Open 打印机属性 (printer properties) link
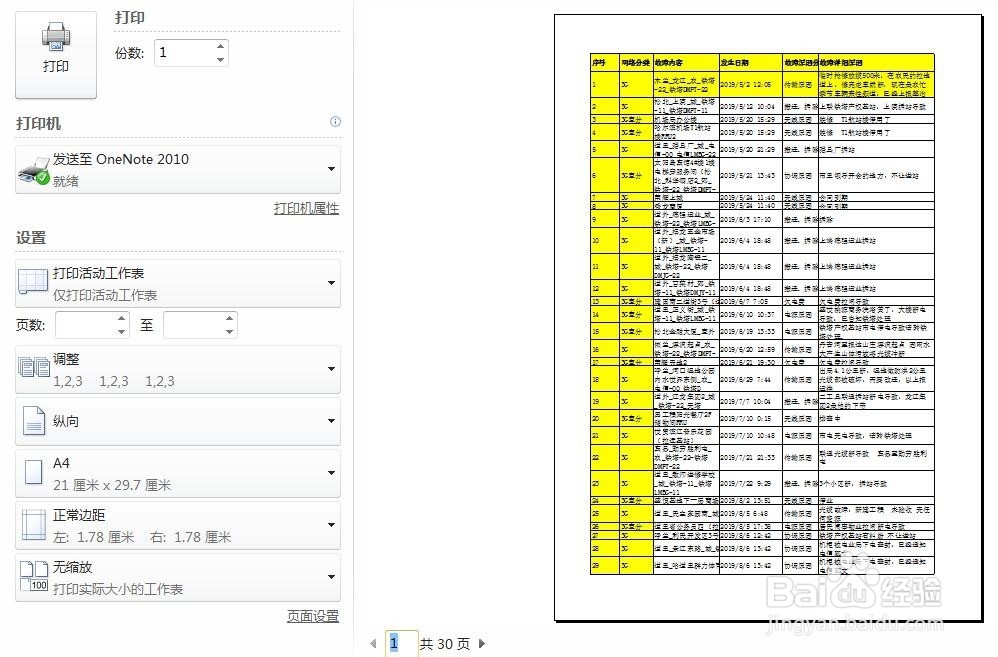Image resolution: width=998 pixels, height=657 pixels. click(x=306, y=208)
